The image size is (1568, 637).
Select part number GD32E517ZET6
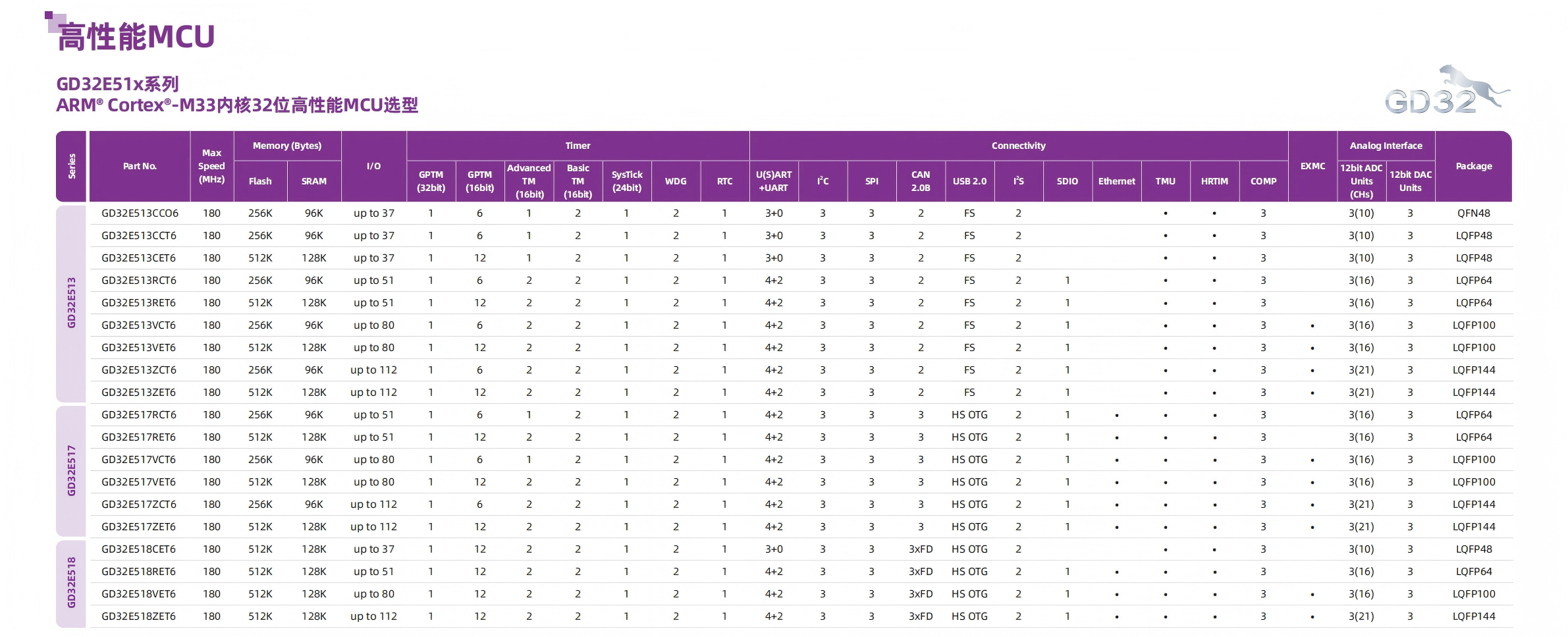138,527
